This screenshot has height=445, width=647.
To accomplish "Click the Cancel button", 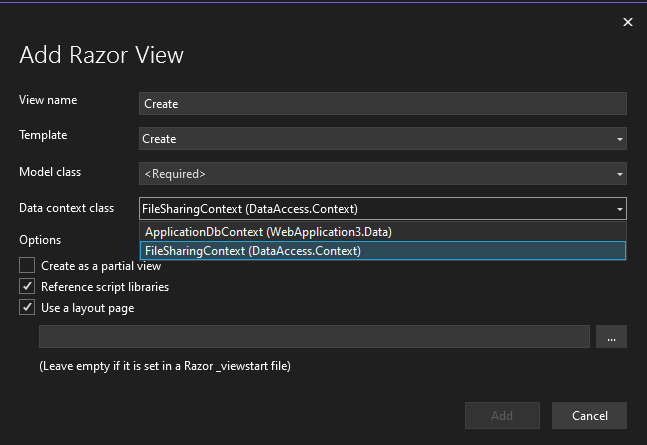I will (589, 415).
